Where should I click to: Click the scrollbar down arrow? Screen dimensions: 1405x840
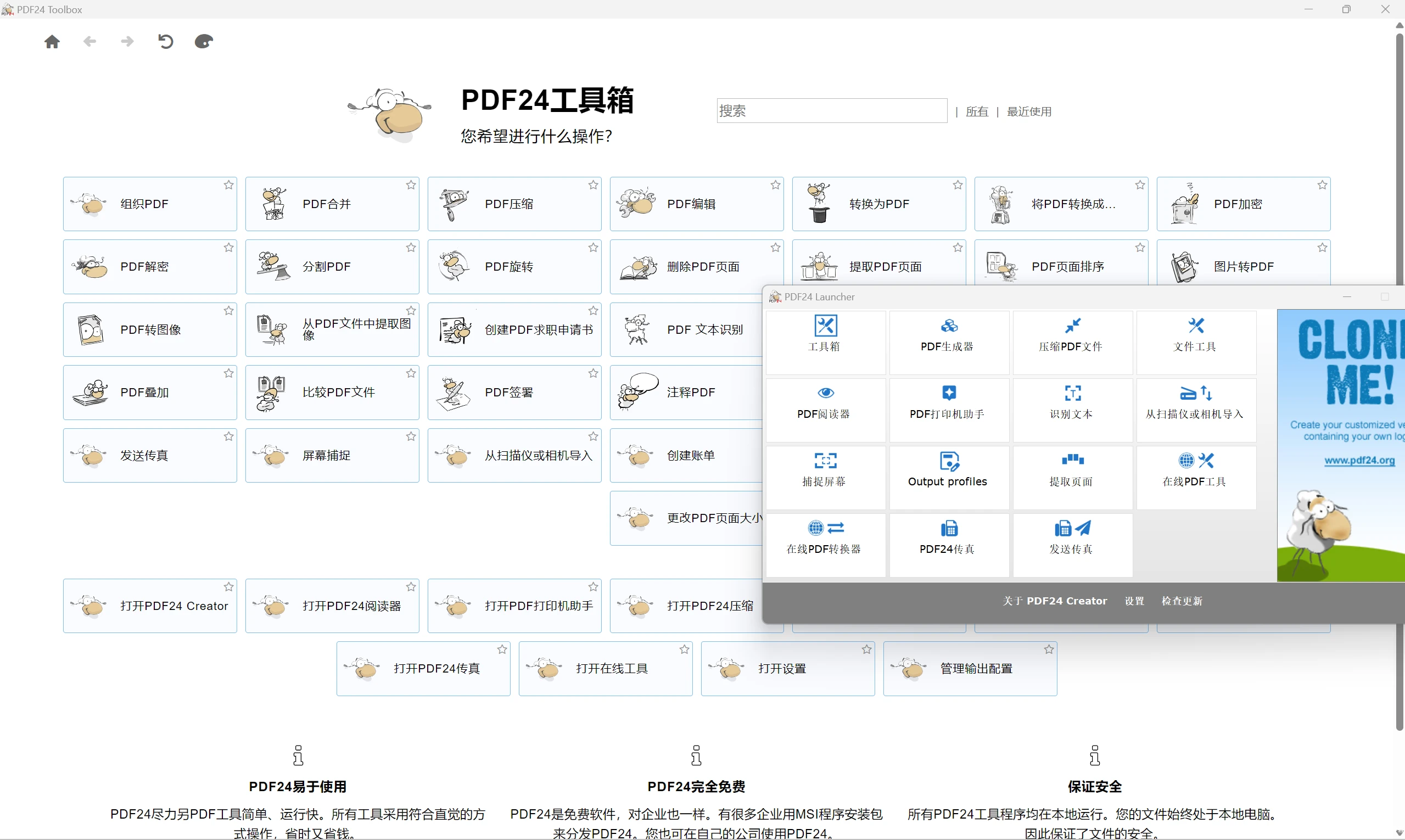tap(1400, 833)
